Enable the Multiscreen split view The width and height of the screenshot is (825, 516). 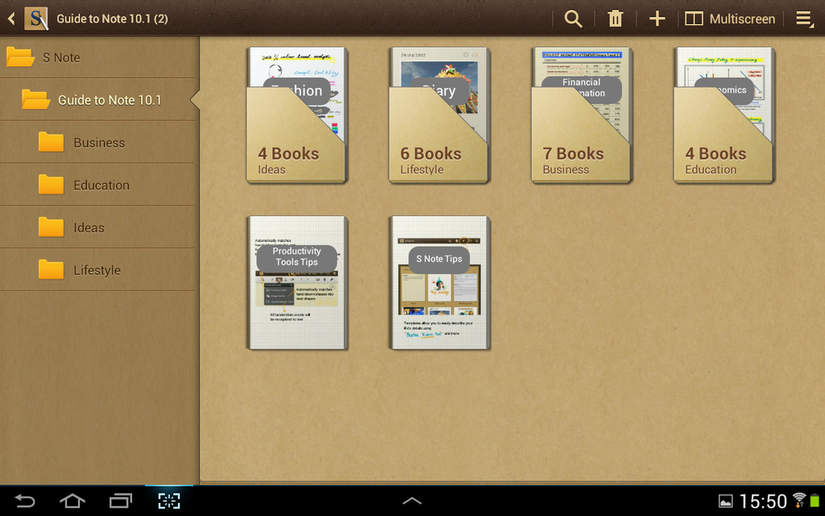[730, 19]
